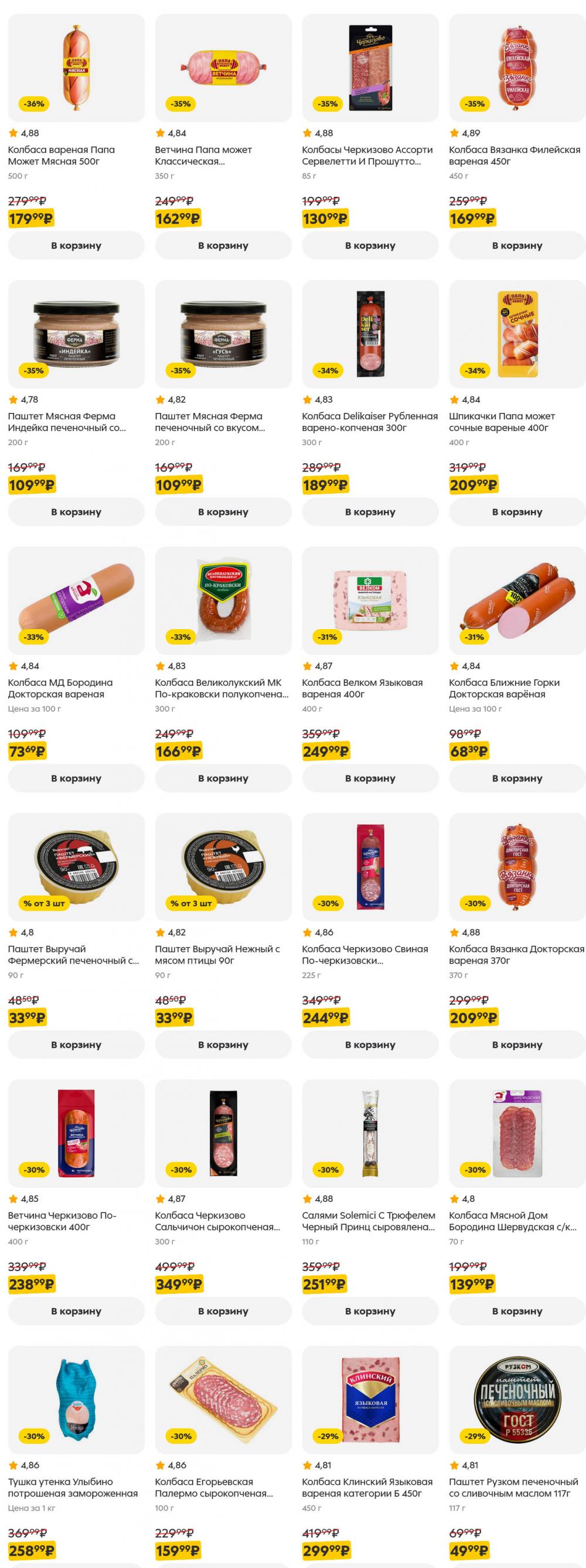Add Колбаса Вязанка Докторская 370г to cart
Viewport: 586px width, 1568px height.
517,1044
